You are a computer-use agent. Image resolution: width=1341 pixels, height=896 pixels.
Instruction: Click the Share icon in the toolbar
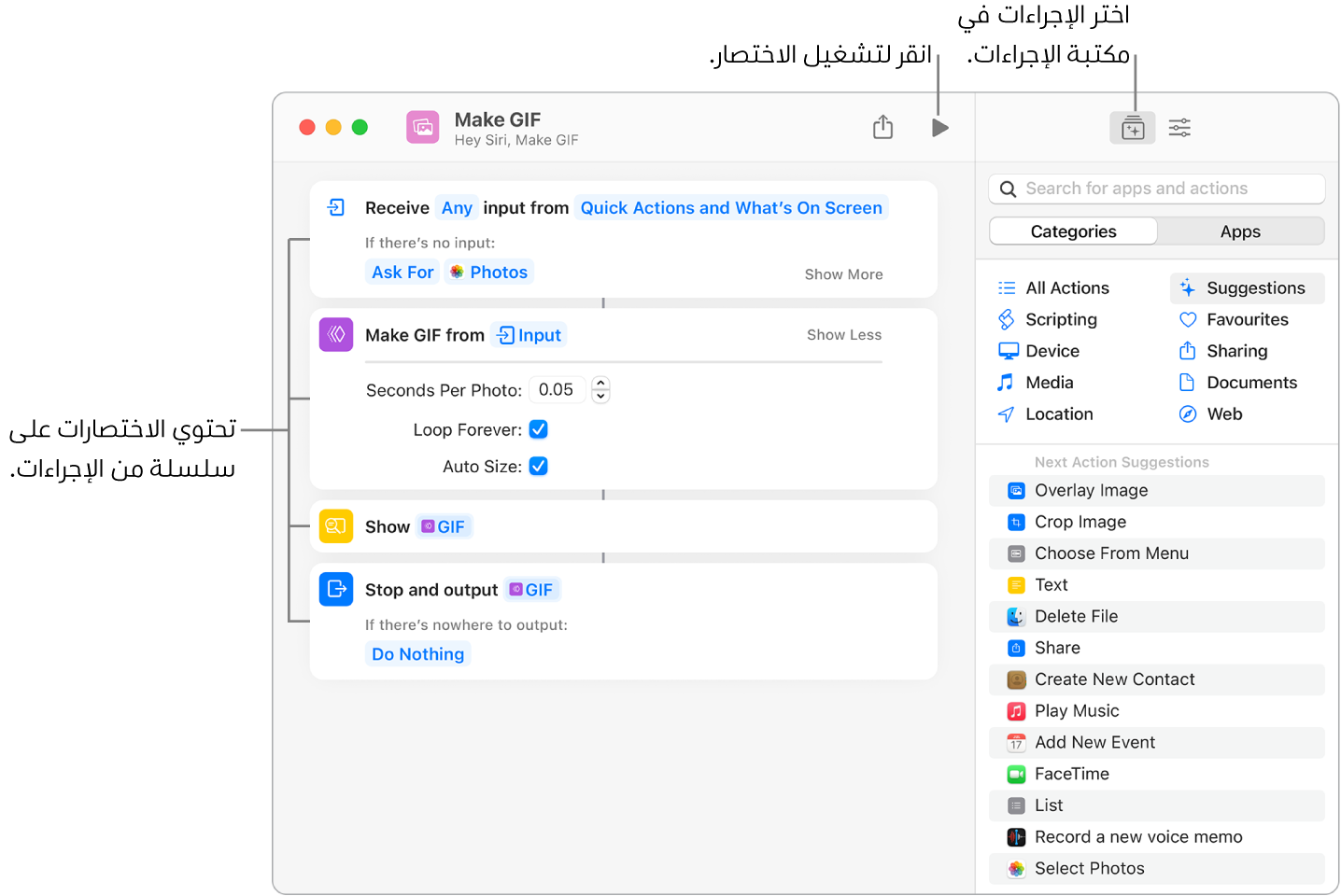(882, 126)
